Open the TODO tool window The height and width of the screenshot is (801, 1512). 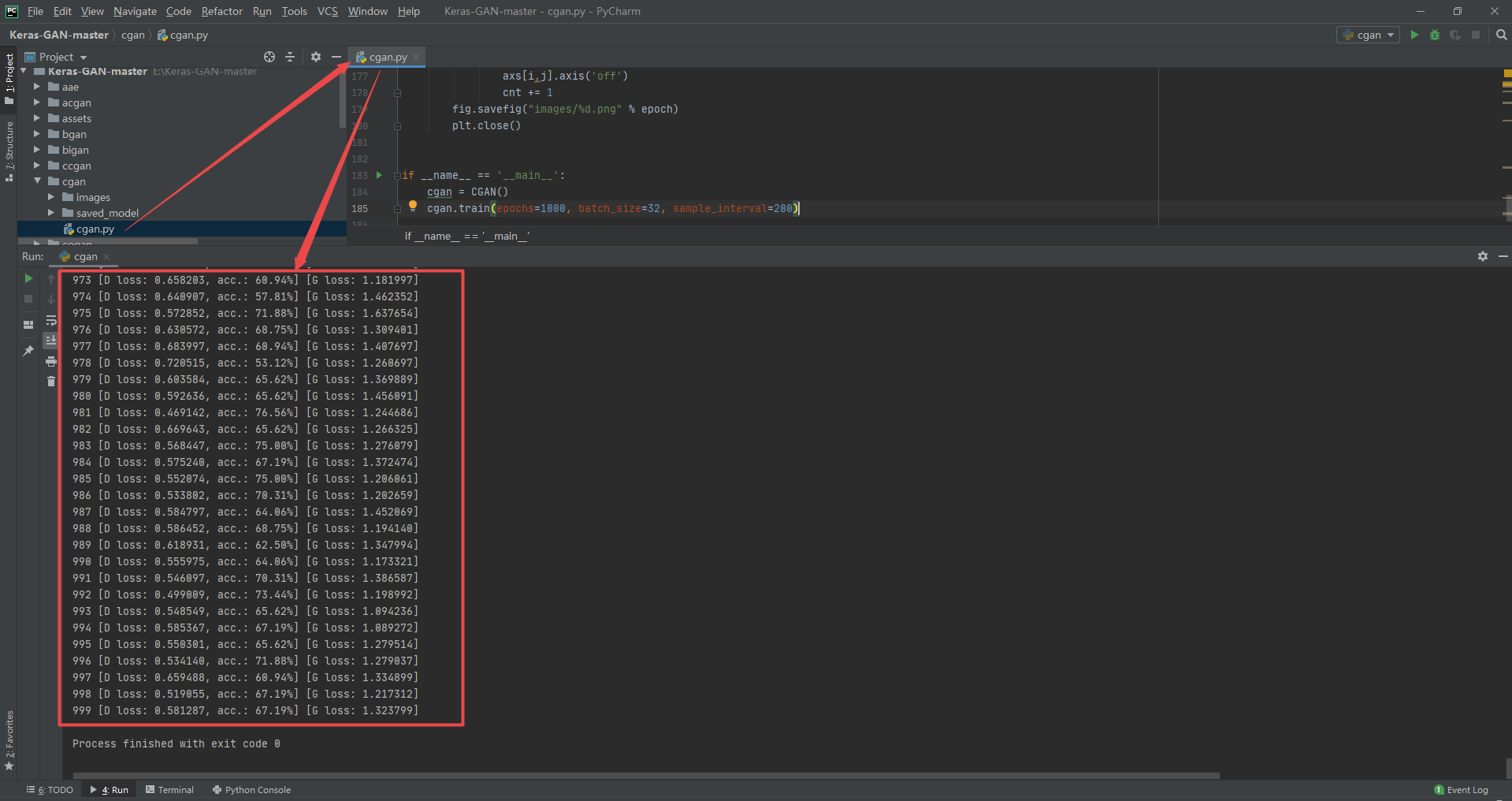pos(50,790)
